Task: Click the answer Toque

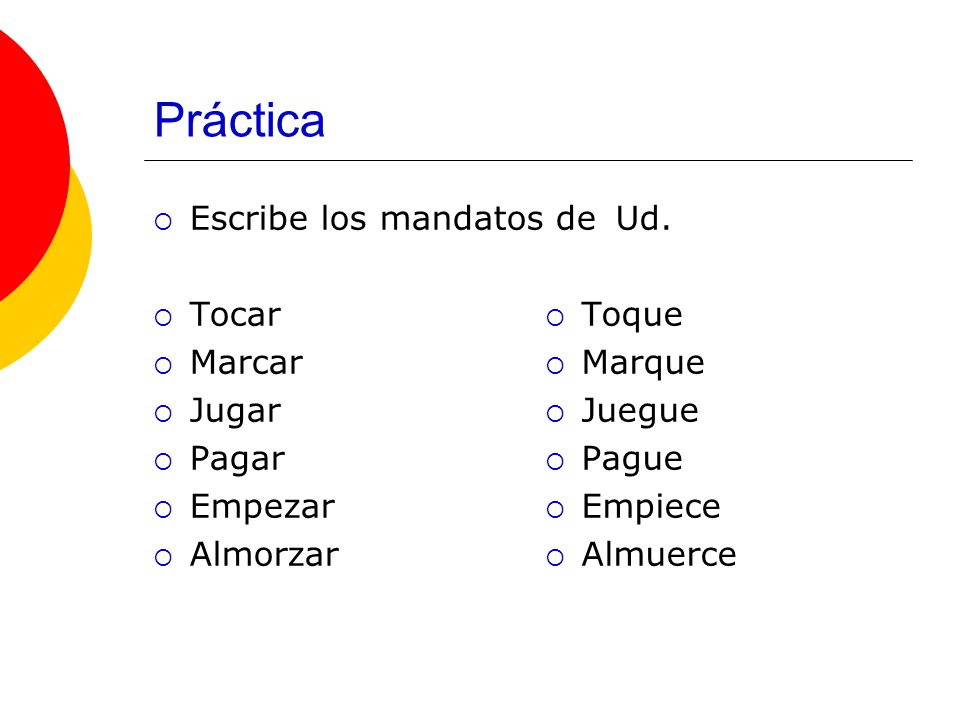Action: tap(632, 316)
